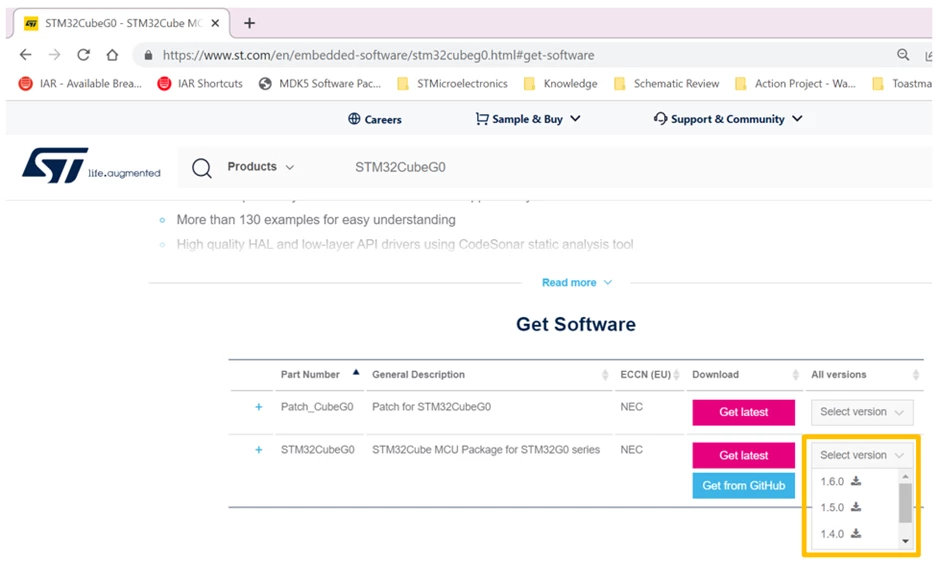Click 'Patch for STM32CubeG0' description text
Viewport: 940px width, 565px height.
[431, 407]
